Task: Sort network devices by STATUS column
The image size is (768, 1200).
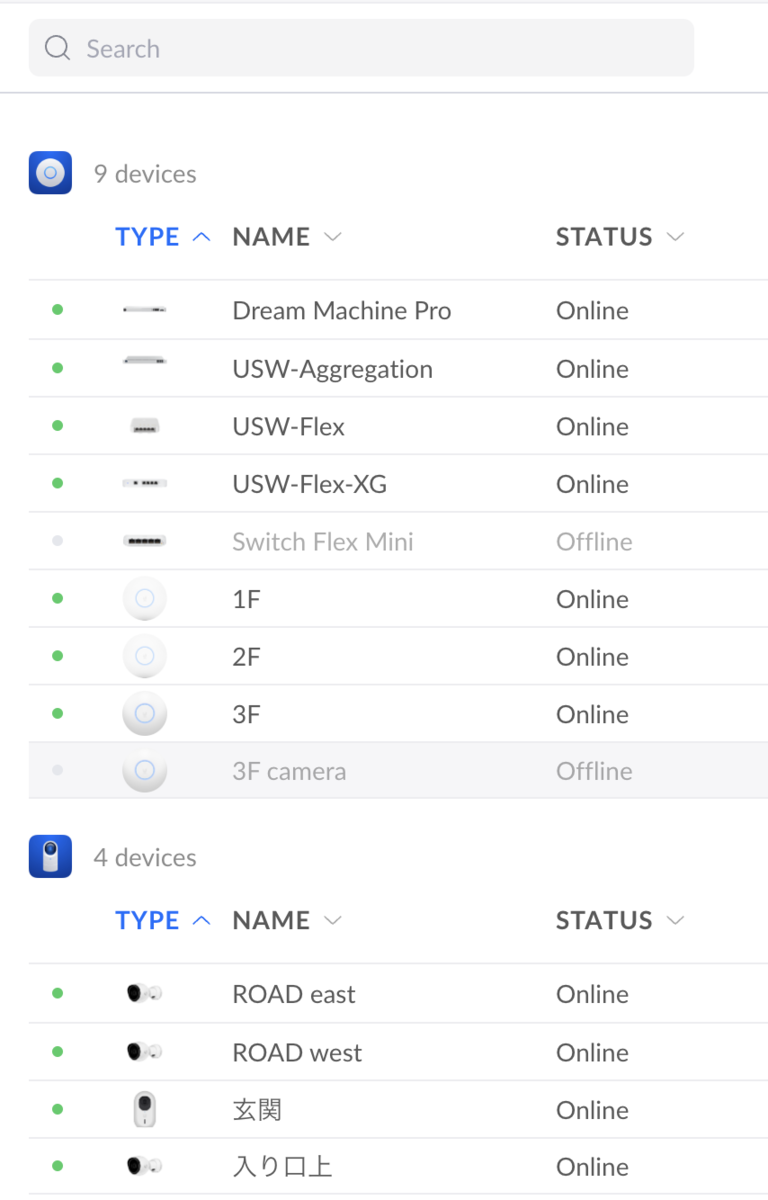Action: [620, 237]
